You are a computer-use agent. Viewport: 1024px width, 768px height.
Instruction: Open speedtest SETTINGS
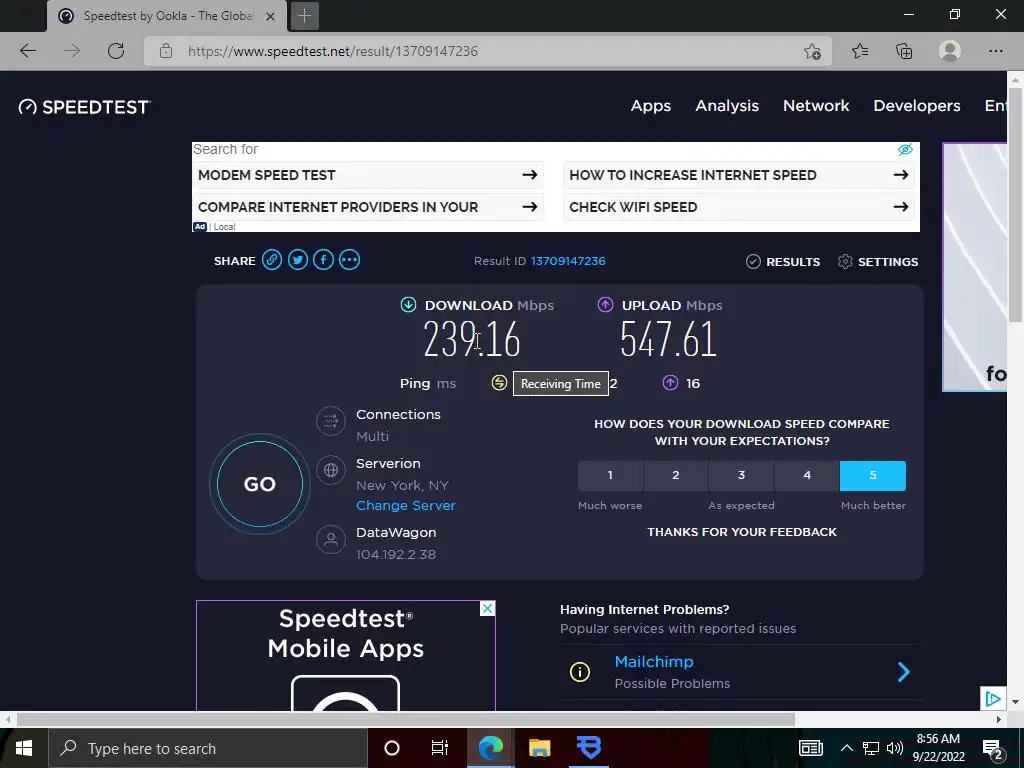pyautogui.click(x=878, y=262)
